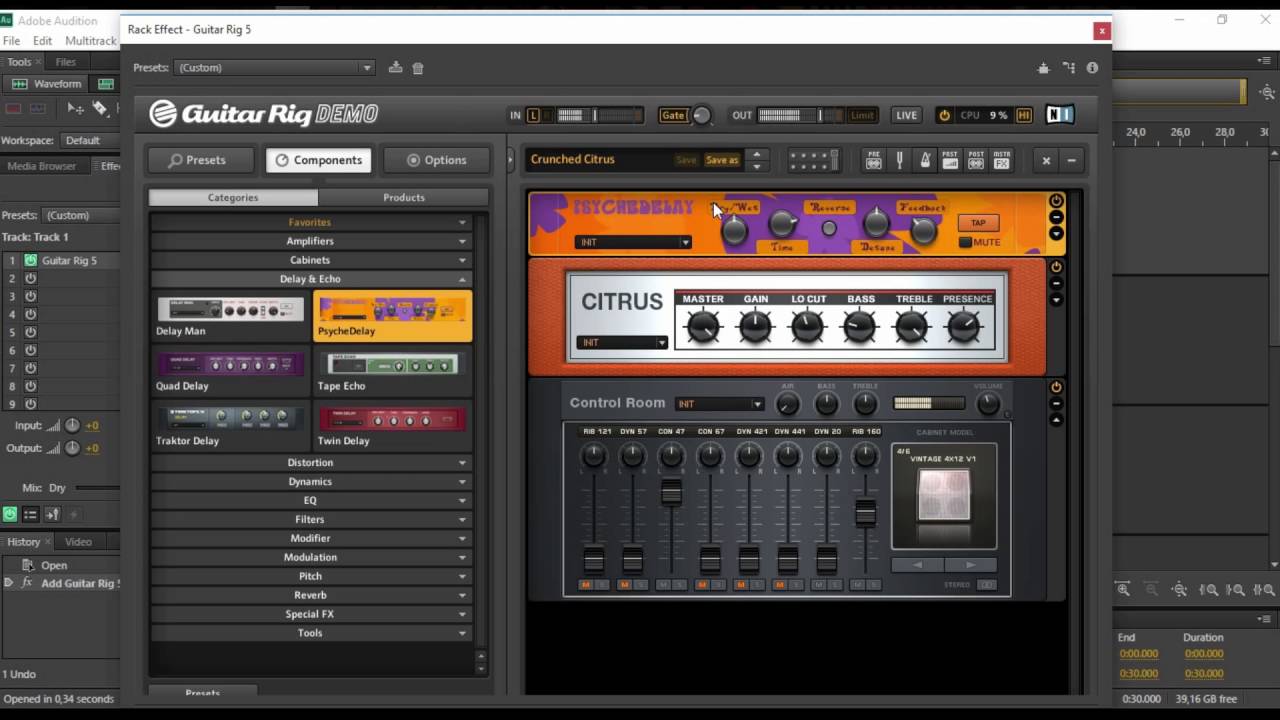Click the Citrus MASTER knob
This screenshot has width=1280, height=720.
point(703,326)
